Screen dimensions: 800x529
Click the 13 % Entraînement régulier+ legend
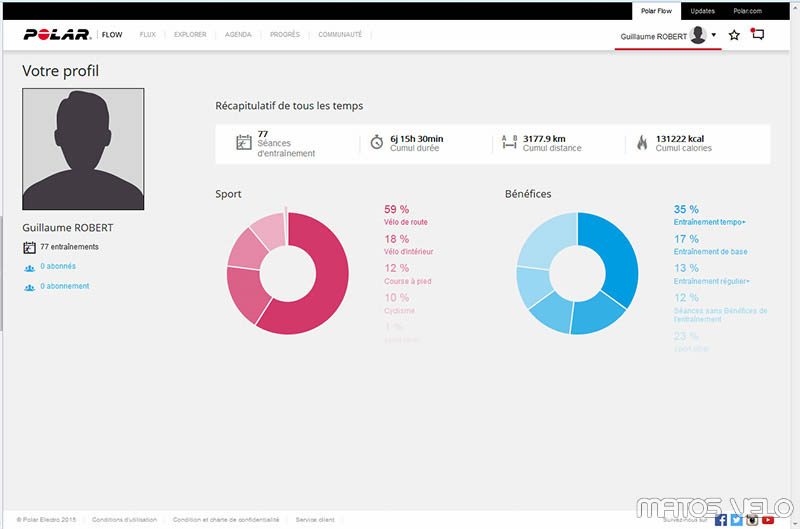pos(711,274)
